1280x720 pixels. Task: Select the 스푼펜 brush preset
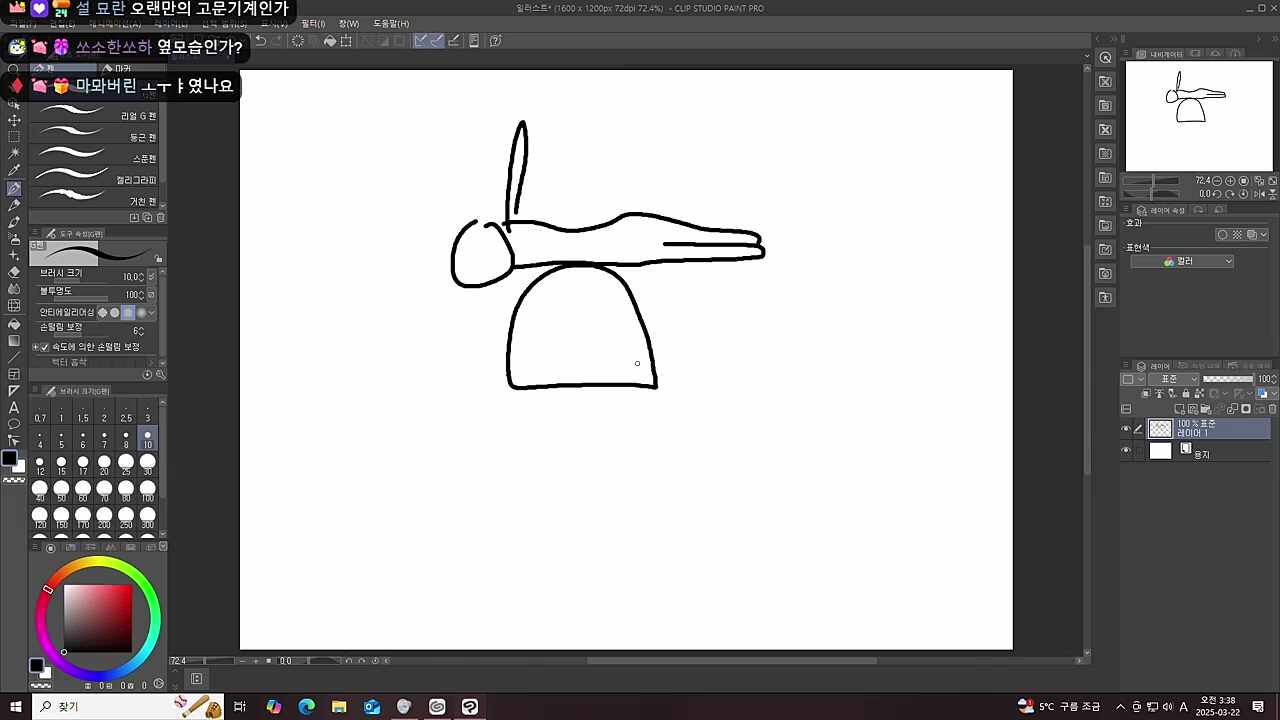pyautogui.click(x=97, y=158)
